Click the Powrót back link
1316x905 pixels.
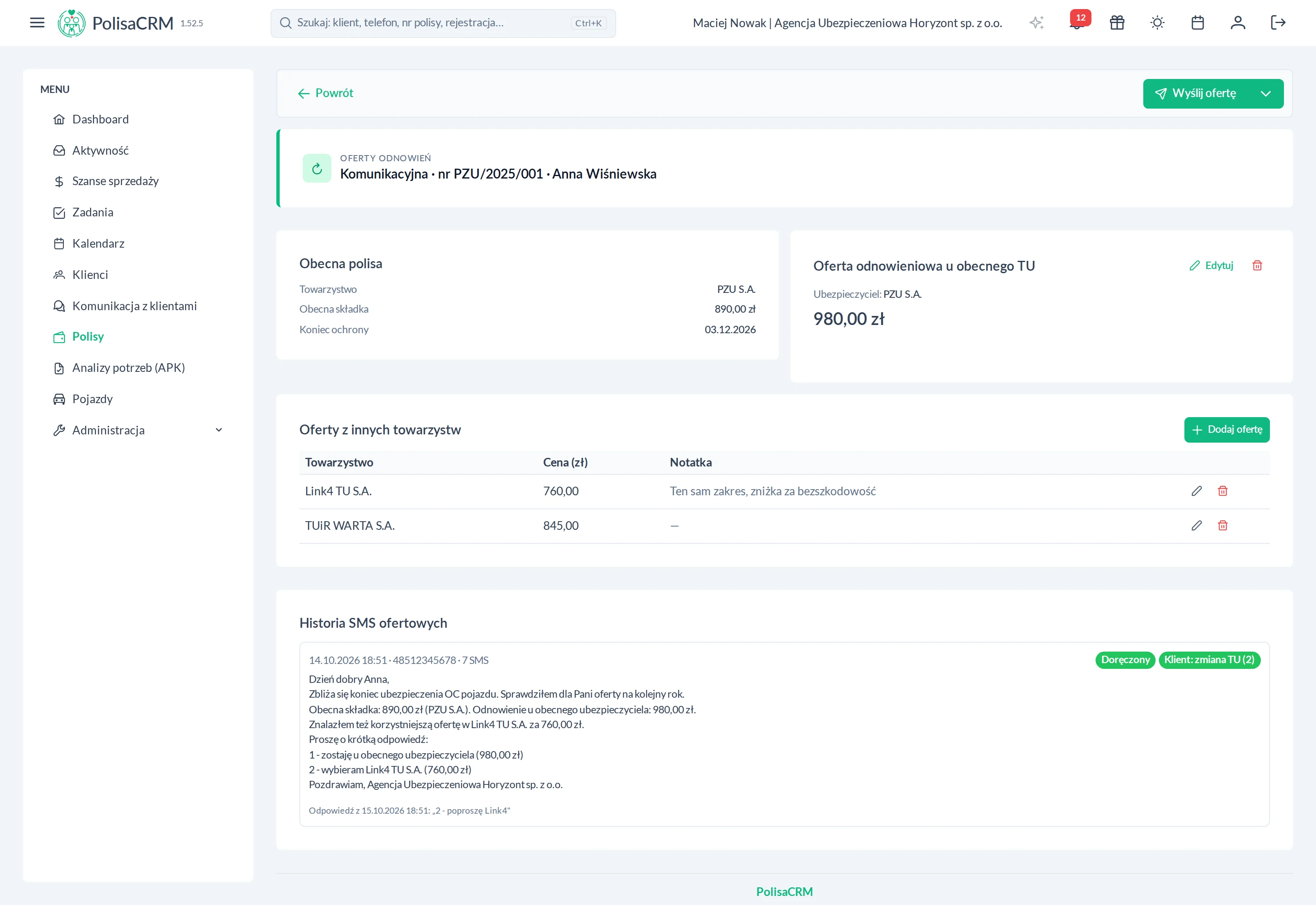pyautogui.click(x=325, y=93)
